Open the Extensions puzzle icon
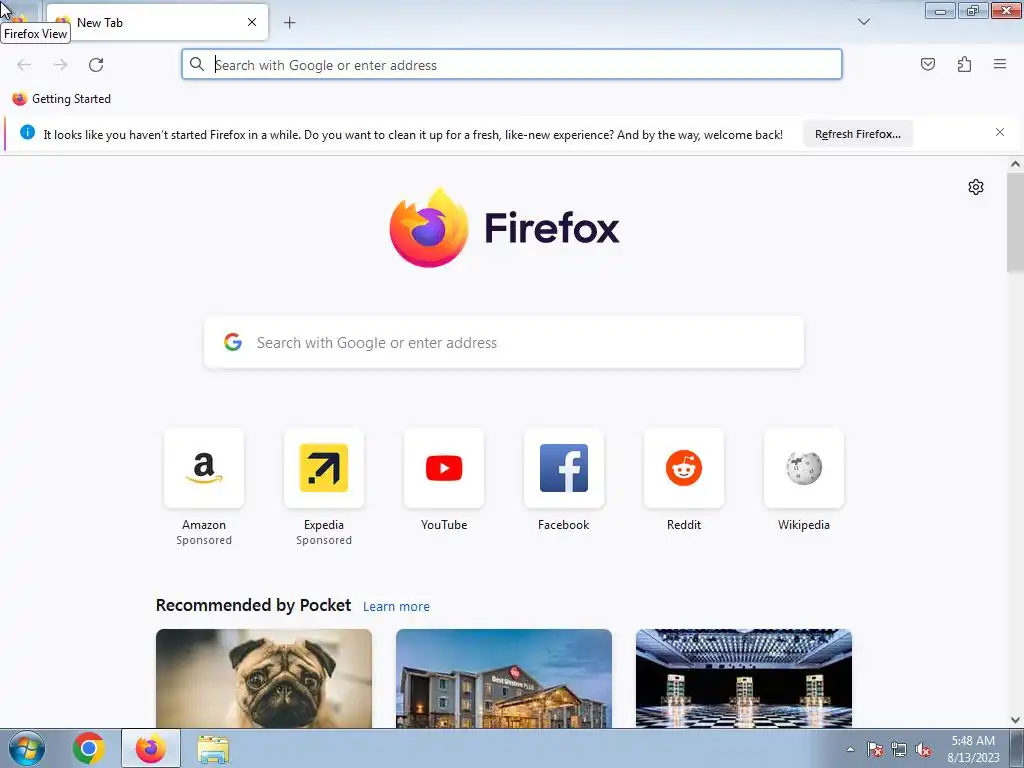The width and height of the screenshot is (1024, 768). point(964,64)
